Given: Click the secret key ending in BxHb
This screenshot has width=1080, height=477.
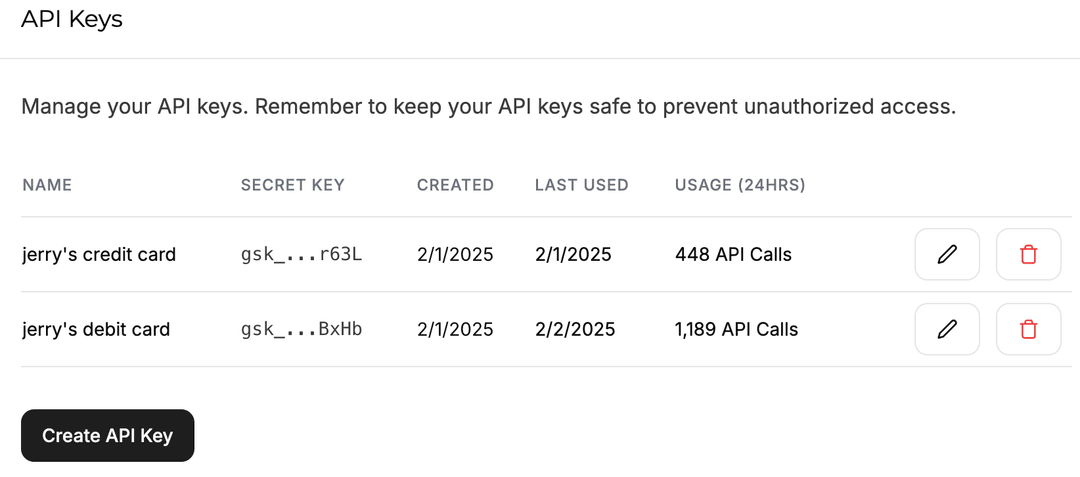Looking at the screenshot, I should point(301,329).
